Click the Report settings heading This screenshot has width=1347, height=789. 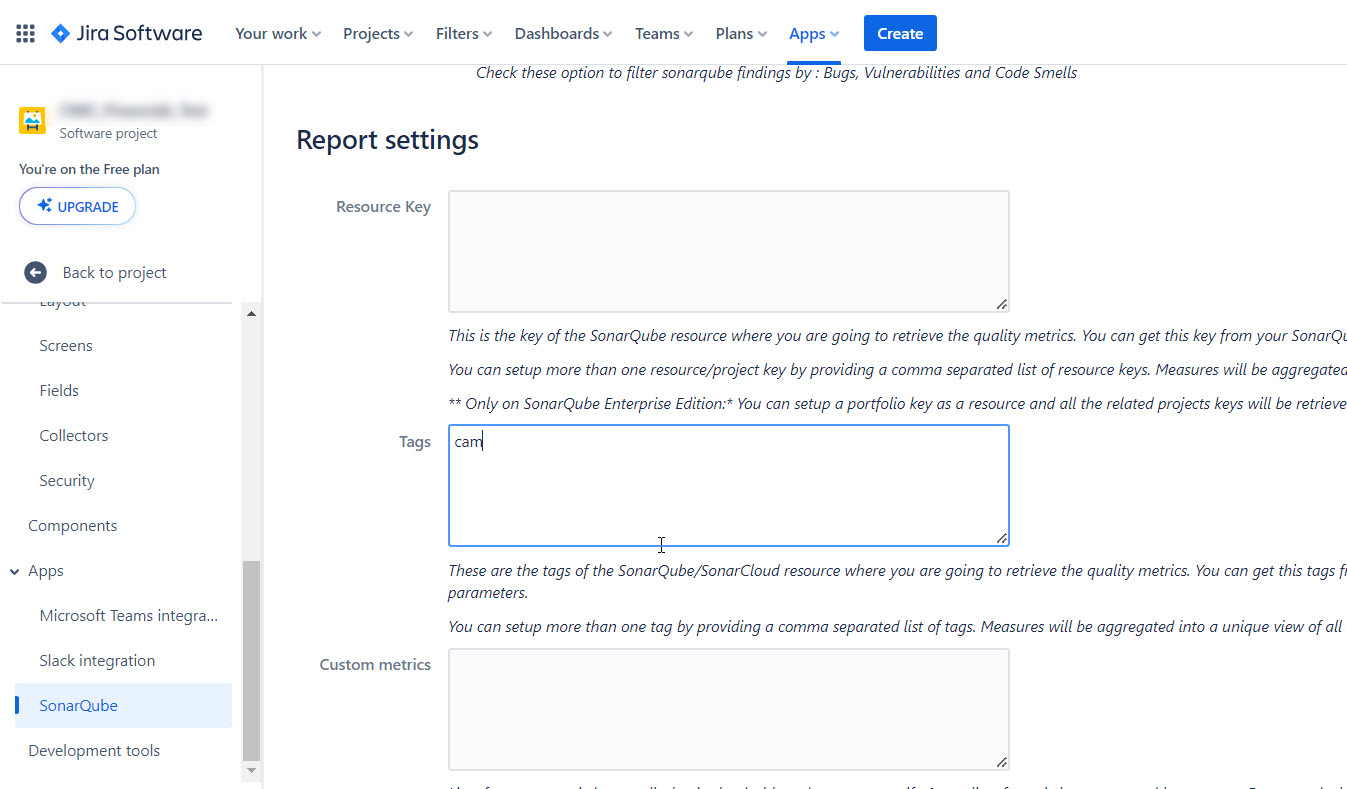pos(388,140)
